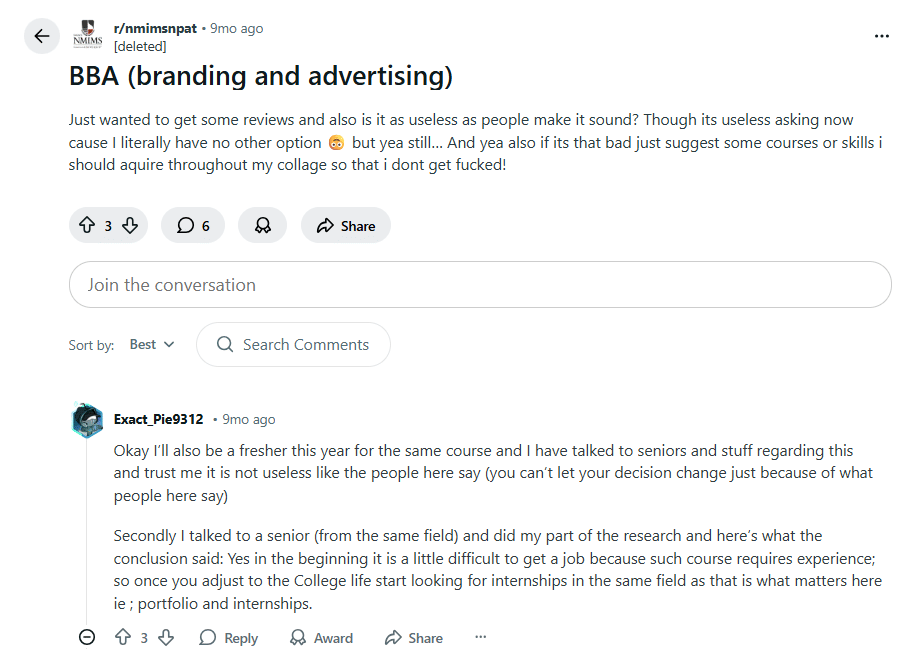Award Exact_Pie9312's comment

321,638
